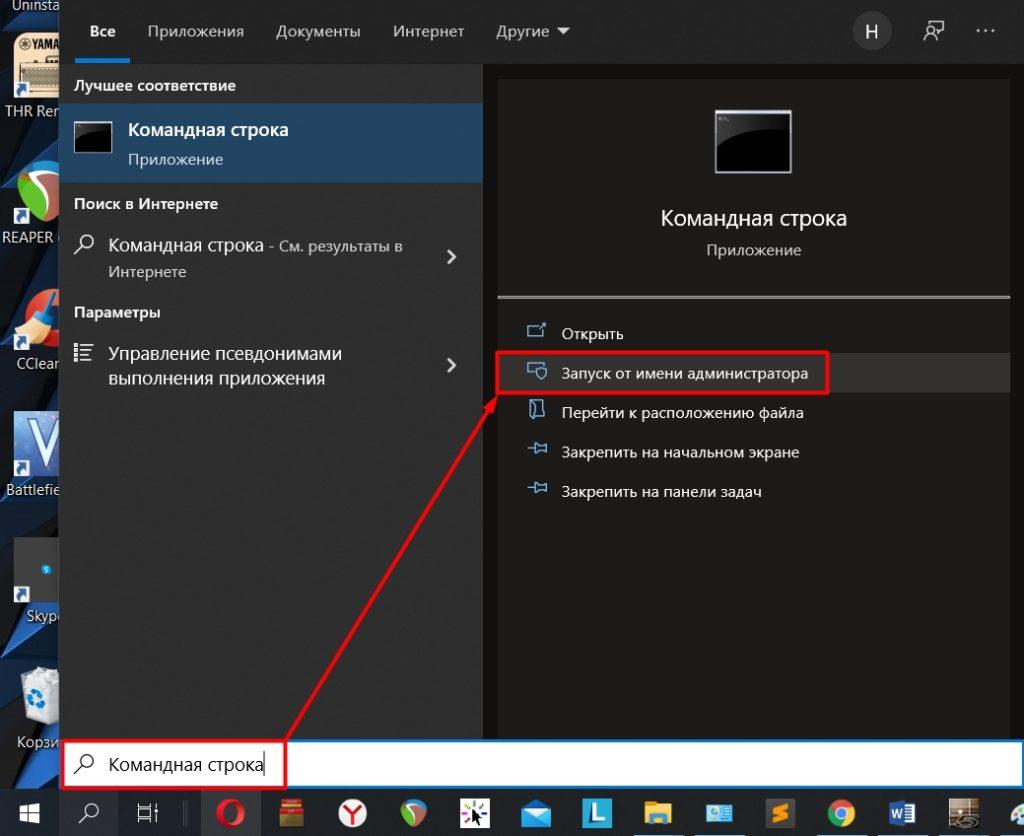
Task: Click the file location icon
Action: tap(537, 410)
